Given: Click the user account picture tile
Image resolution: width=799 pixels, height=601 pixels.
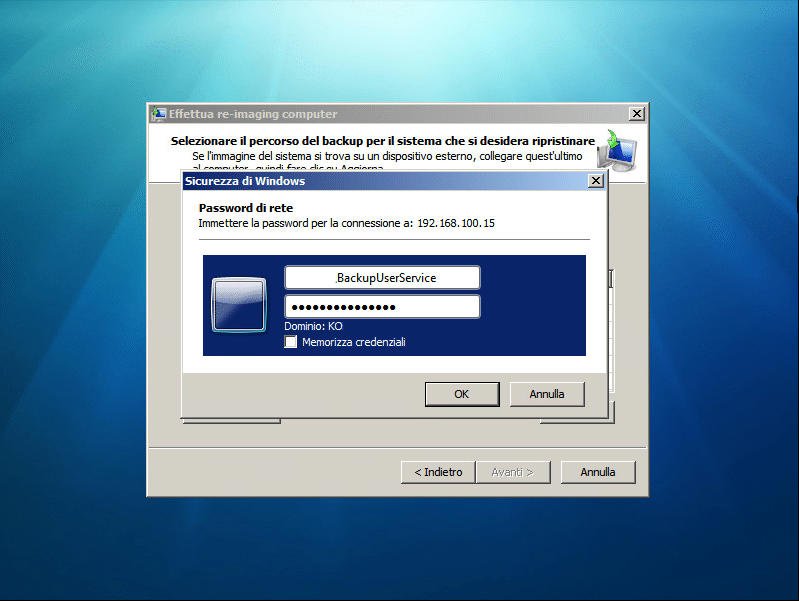Looking at the screenshot, I should click(x=239, y=305).
